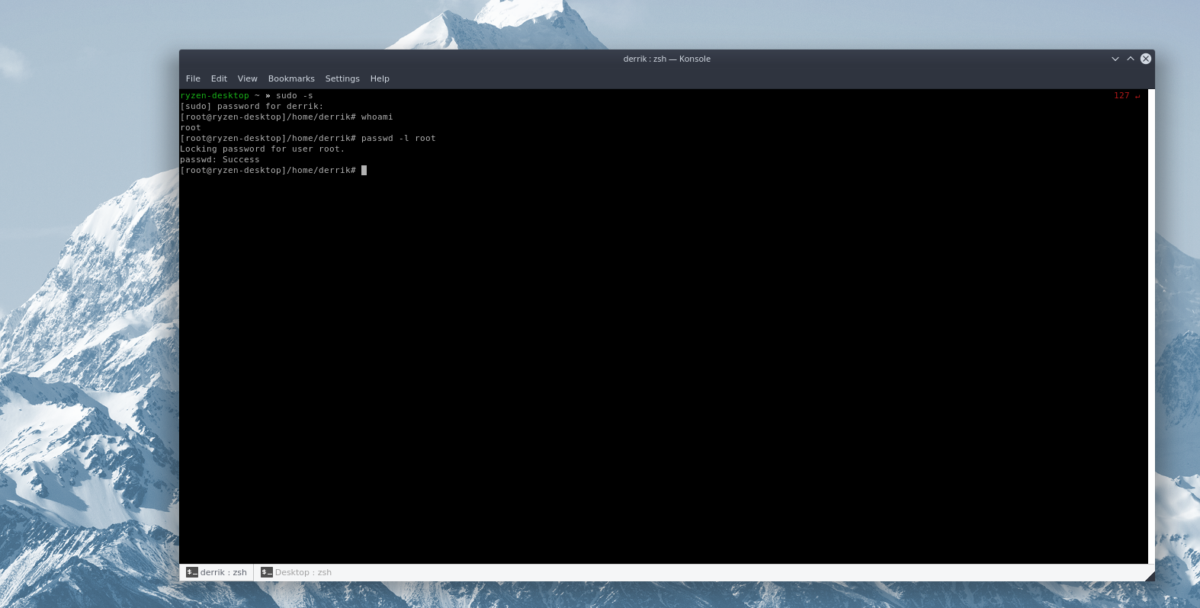Open the Settings menu

tap(342, 78)
